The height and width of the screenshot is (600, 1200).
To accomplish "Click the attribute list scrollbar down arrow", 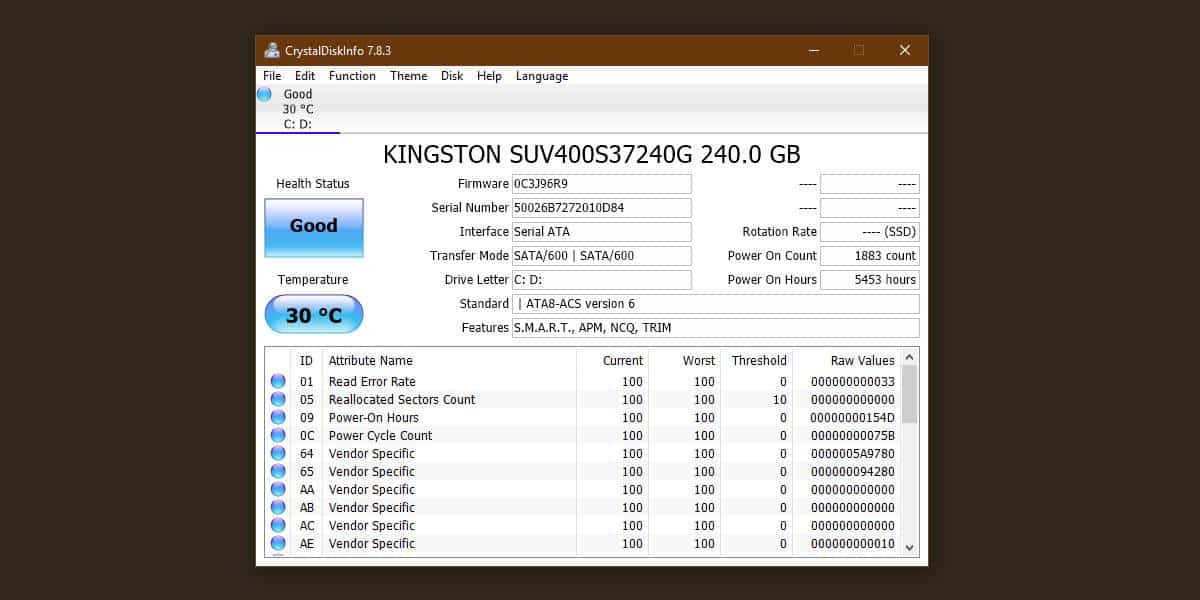I will click(909, 547).
